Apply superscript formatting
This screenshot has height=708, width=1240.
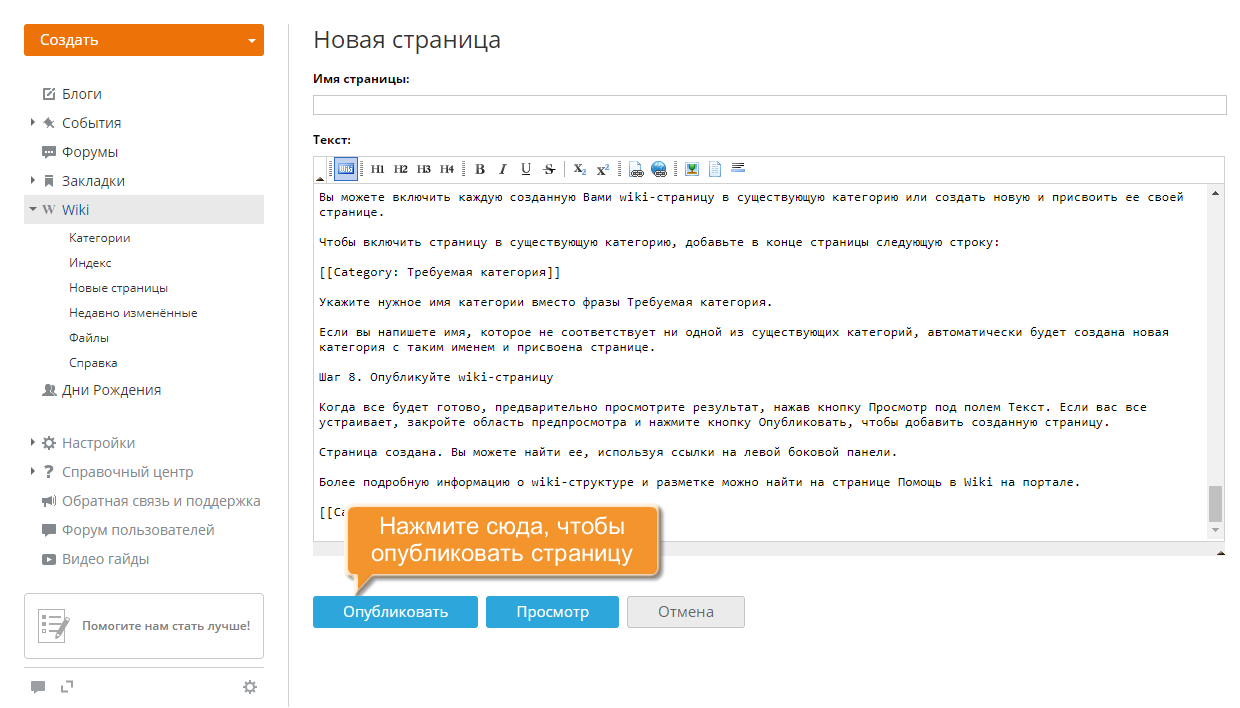coord(603,169)
